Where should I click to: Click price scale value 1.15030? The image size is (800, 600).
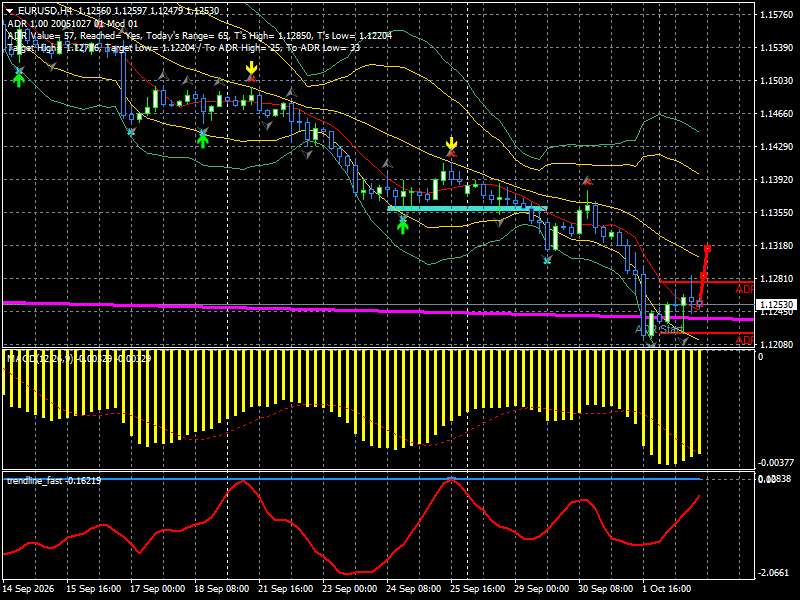click(777, 81)
